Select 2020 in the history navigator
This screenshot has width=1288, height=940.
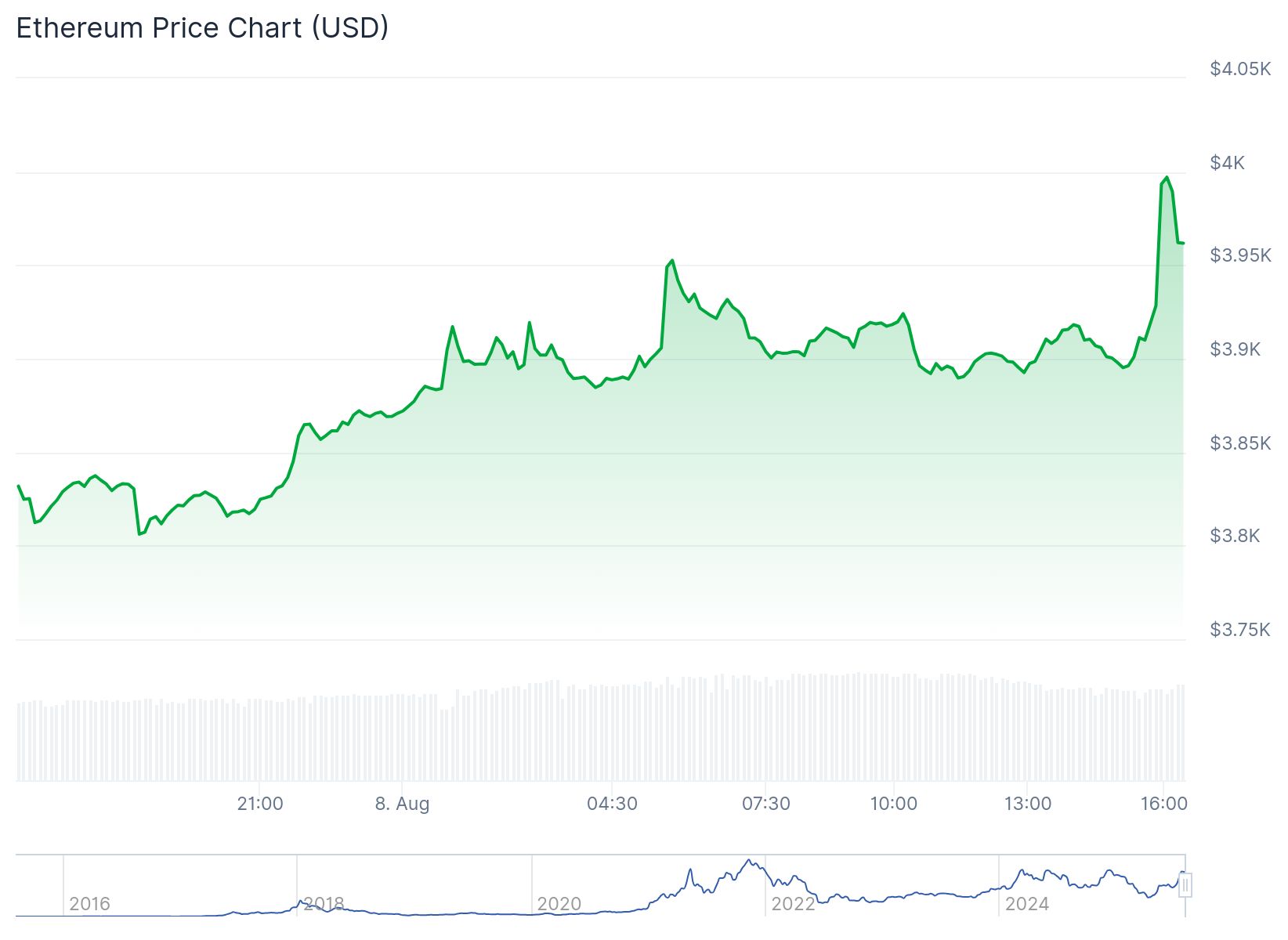[559, 904]
